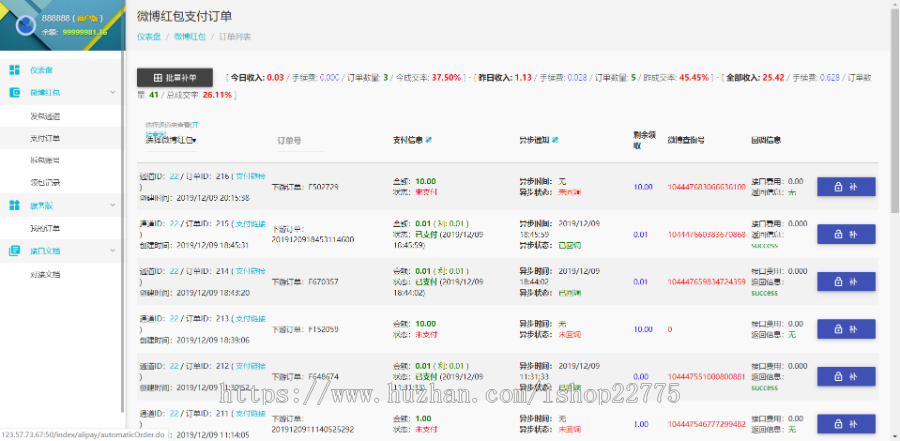Viewport: 900px width, 441px height.
Task: Click 支付链接 link for order ID 214
Action: coord(251,270)
